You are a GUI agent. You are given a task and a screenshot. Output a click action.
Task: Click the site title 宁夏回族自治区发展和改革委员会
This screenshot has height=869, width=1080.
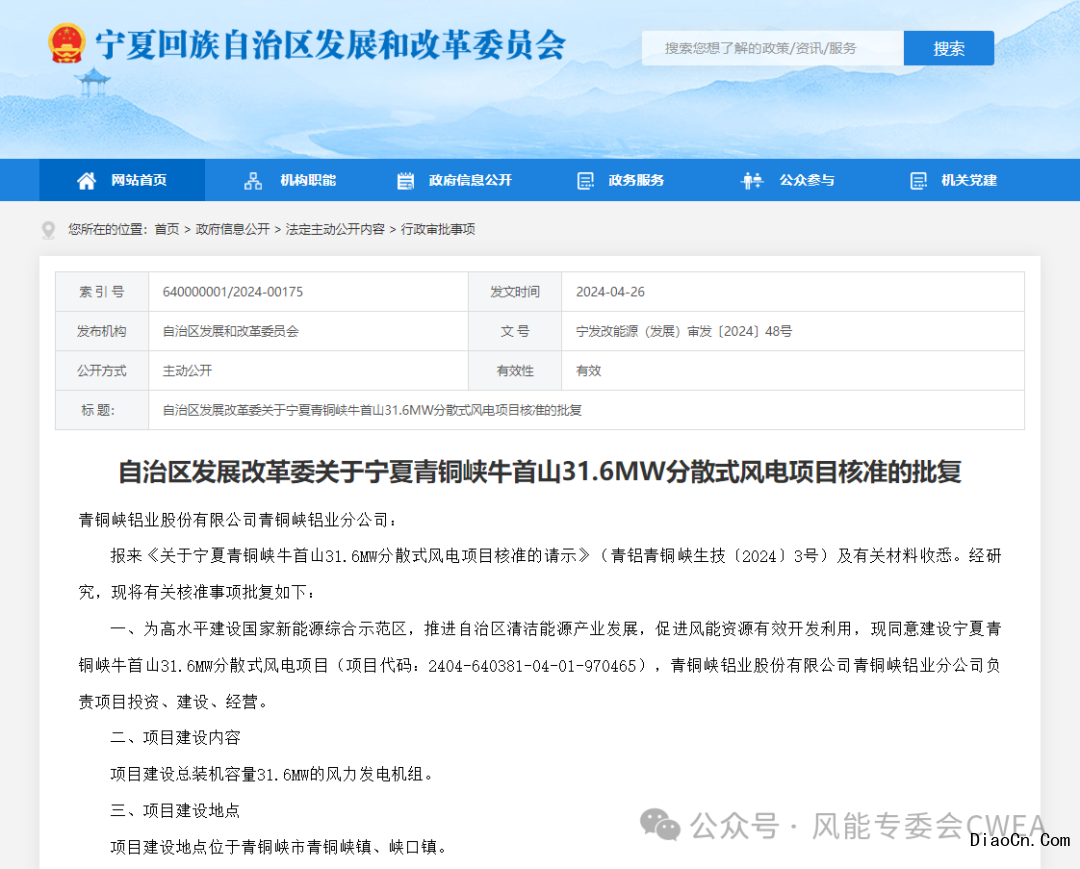click(331, 45)
